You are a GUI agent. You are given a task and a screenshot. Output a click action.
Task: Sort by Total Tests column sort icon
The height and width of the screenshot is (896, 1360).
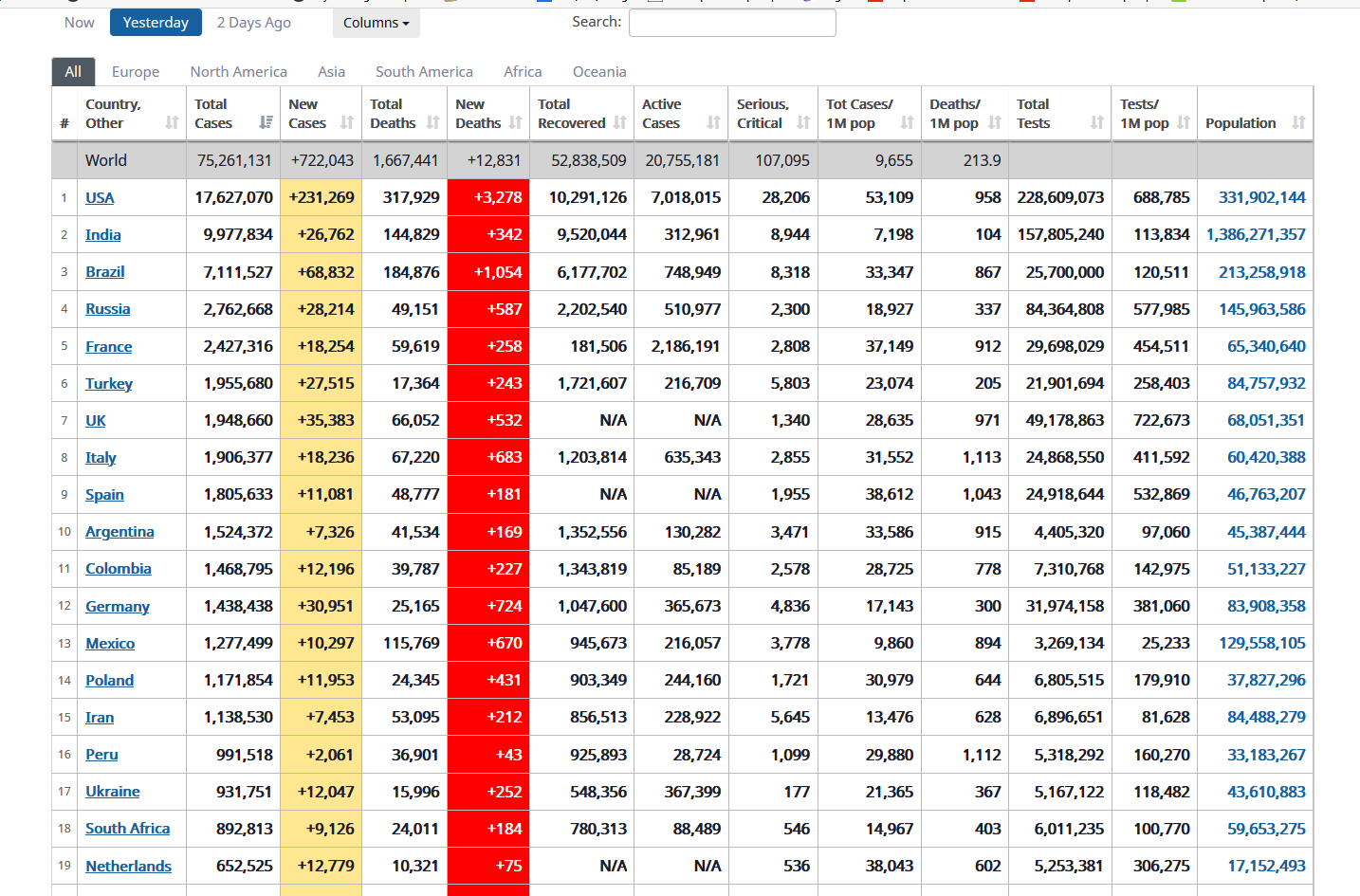click(x=1097, y=122)
